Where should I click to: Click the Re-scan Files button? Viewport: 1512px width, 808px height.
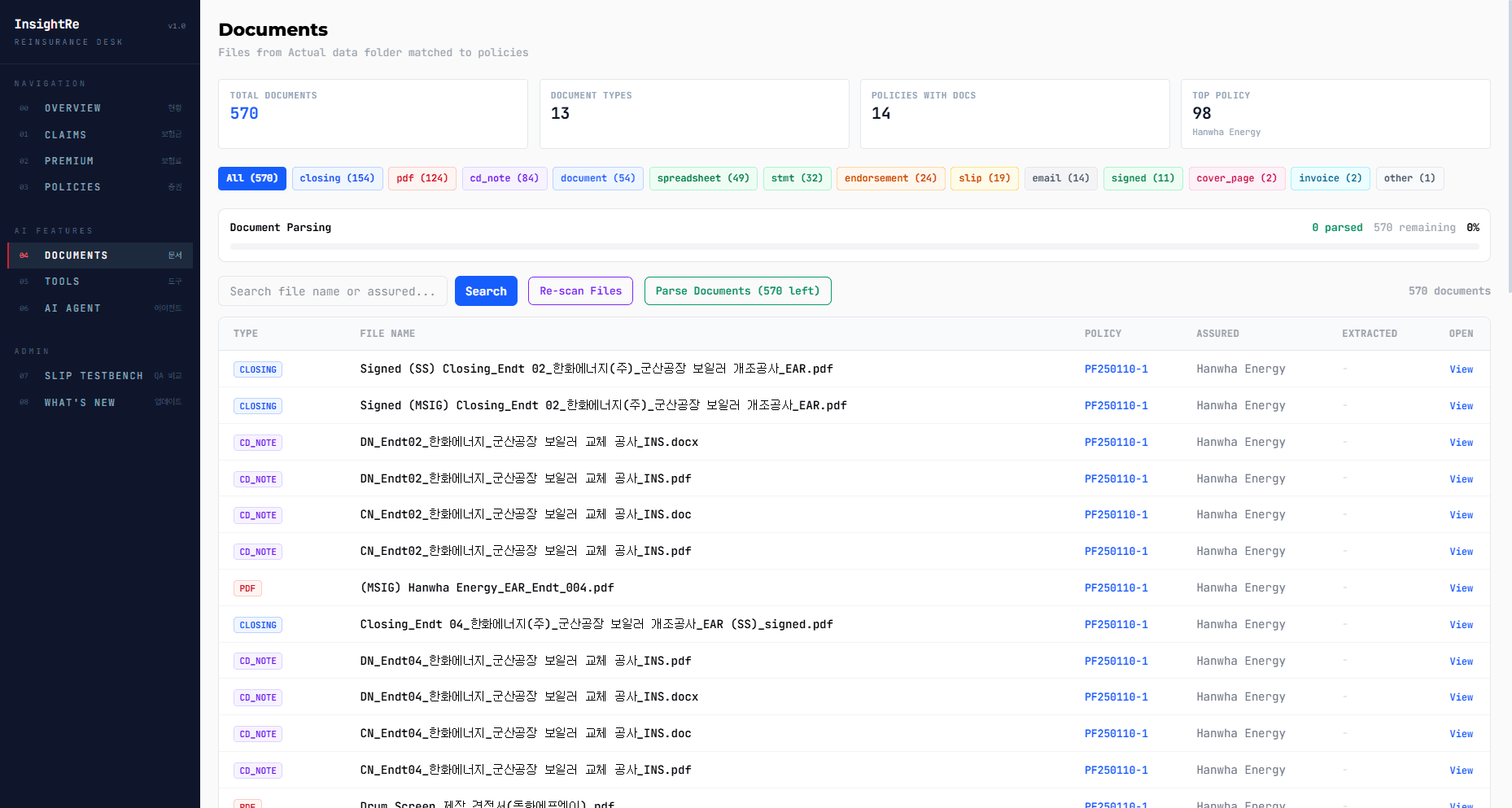coord(580,291)
